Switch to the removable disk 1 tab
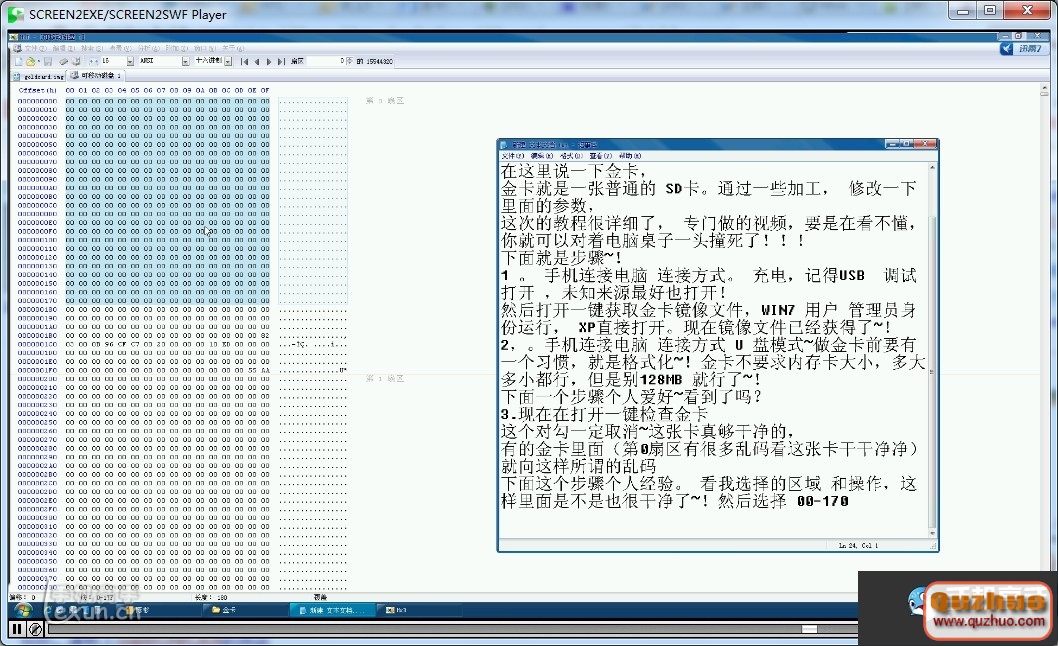 pyautogui.click(x=95, y=76)
